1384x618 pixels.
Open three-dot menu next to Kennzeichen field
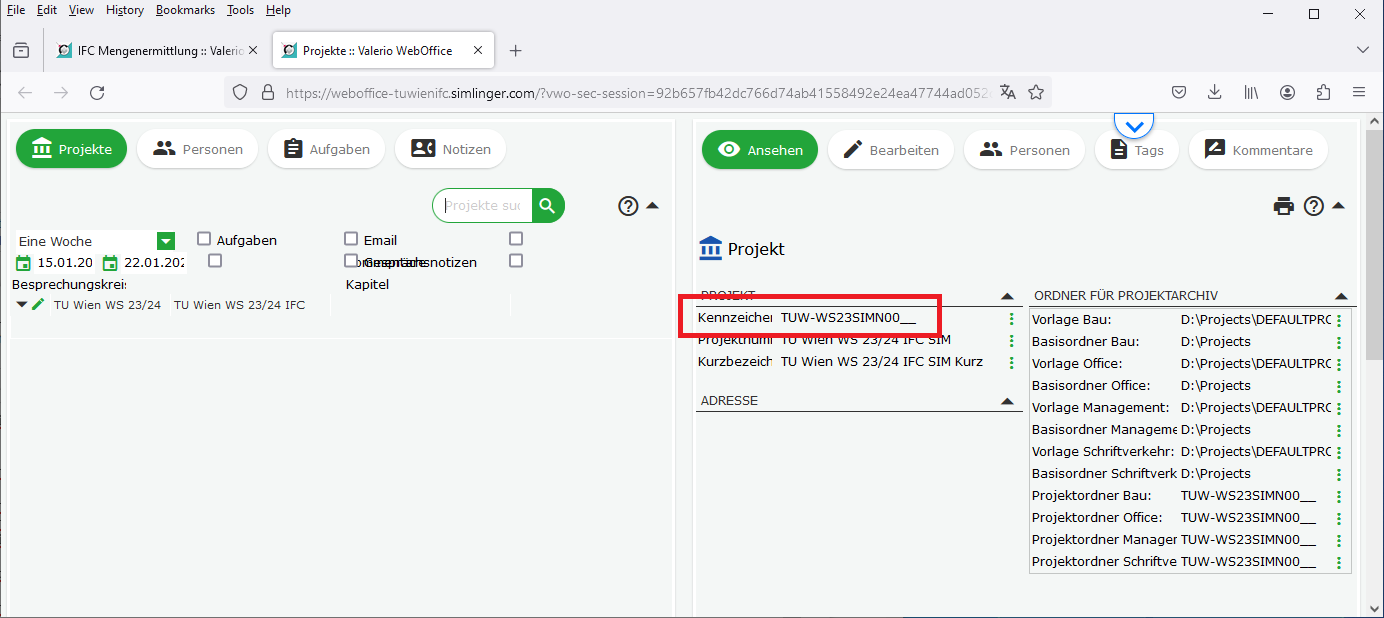(1011, 319)
